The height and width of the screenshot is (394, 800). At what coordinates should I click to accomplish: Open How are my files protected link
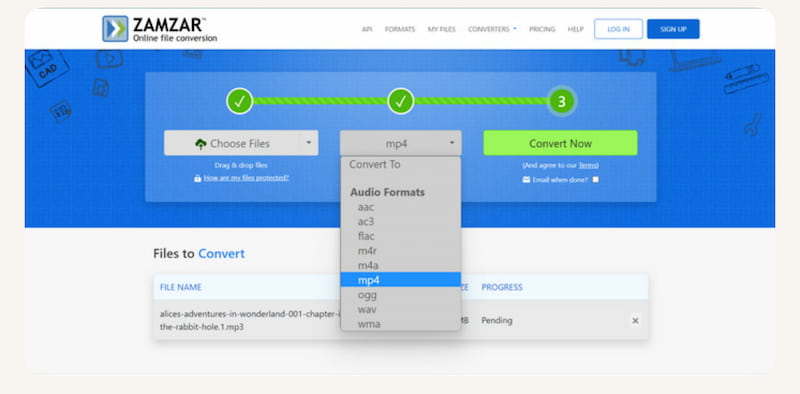[x=246, y=178]
